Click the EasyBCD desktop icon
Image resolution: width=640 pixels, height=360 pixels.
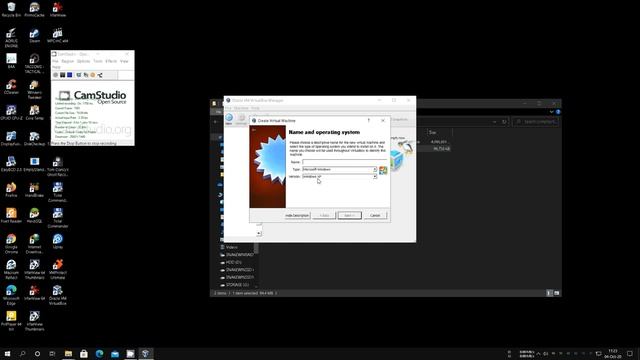tap(11, 164)
